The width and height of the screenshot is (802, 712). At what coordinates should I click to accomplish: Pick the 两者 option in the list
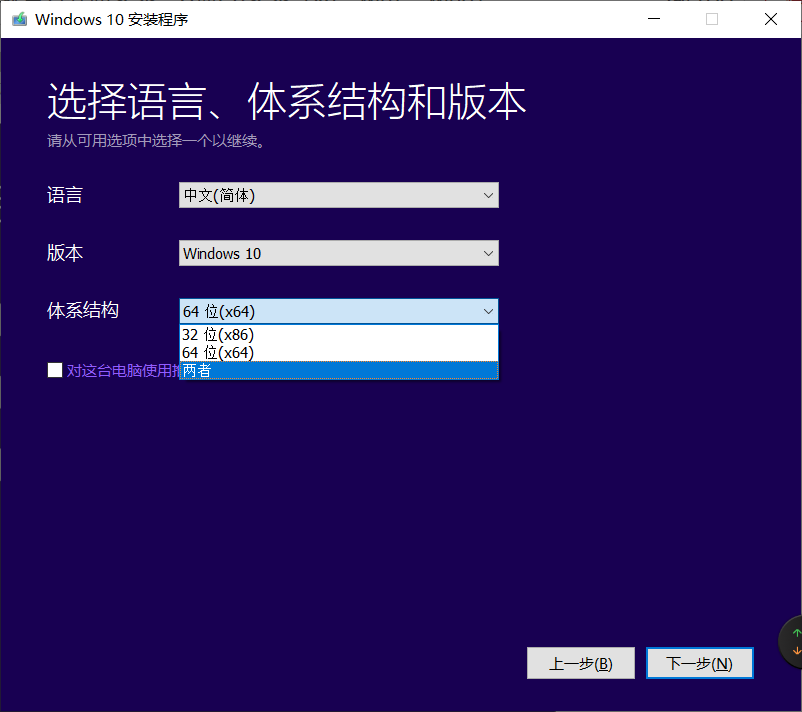click(339, 370)
